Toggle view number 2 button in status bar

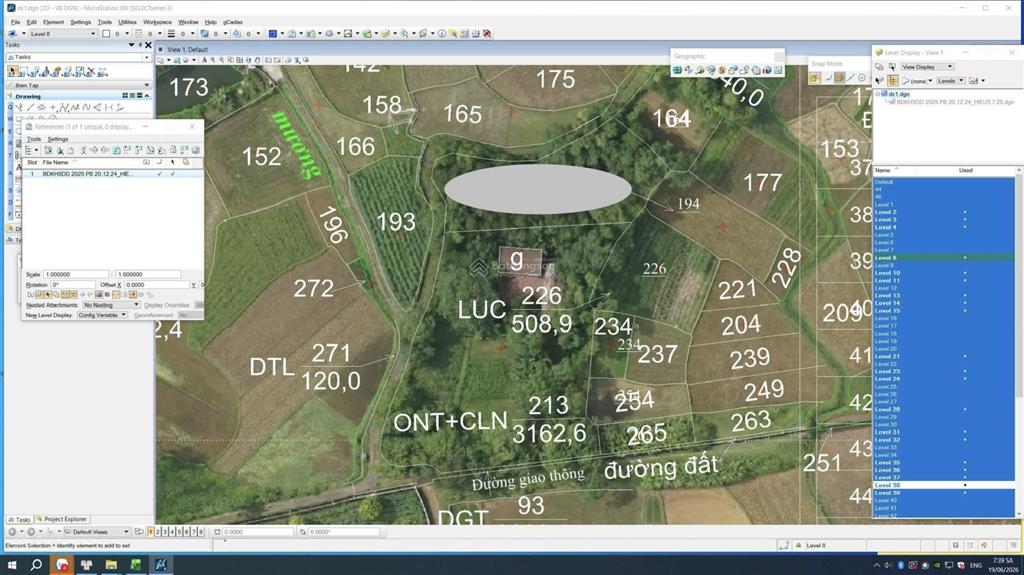click(x=157, y=532)
